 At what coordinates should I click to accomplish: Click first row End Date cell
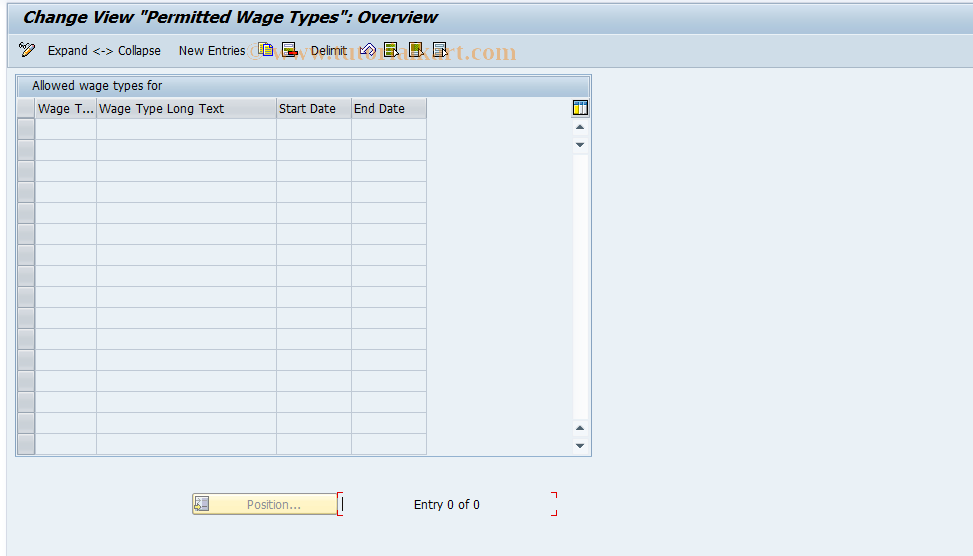pyautogui.click(x=389, y=129)
